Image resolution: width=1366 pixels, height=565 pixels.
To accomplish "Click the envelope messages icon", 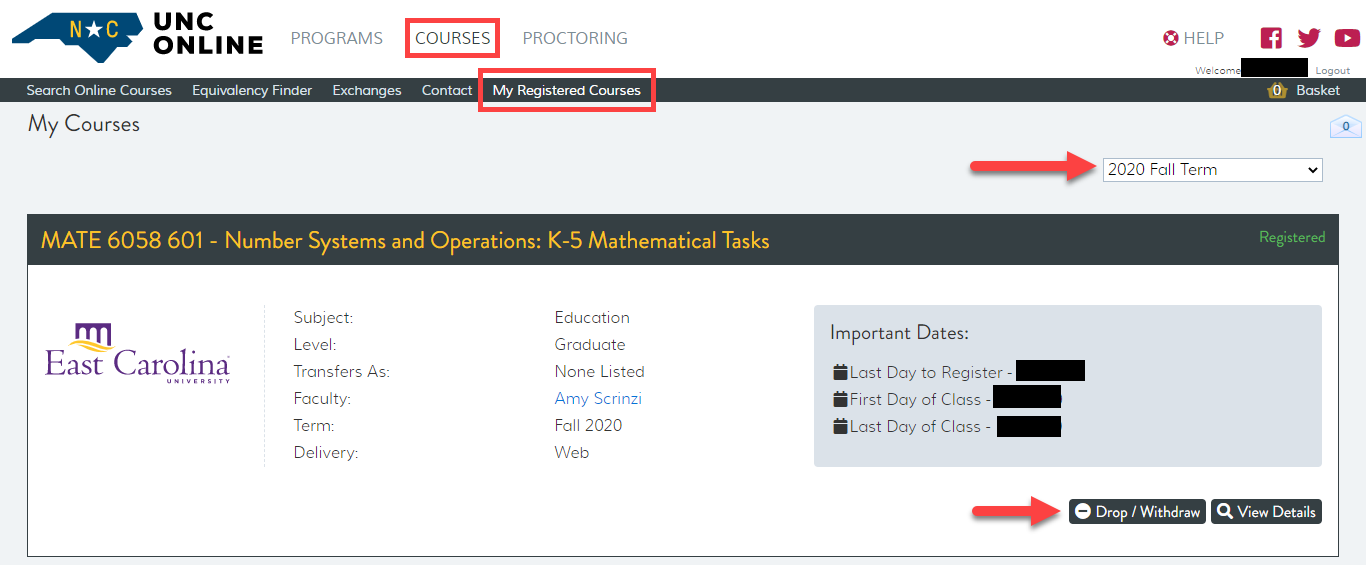I will 1345,127.
